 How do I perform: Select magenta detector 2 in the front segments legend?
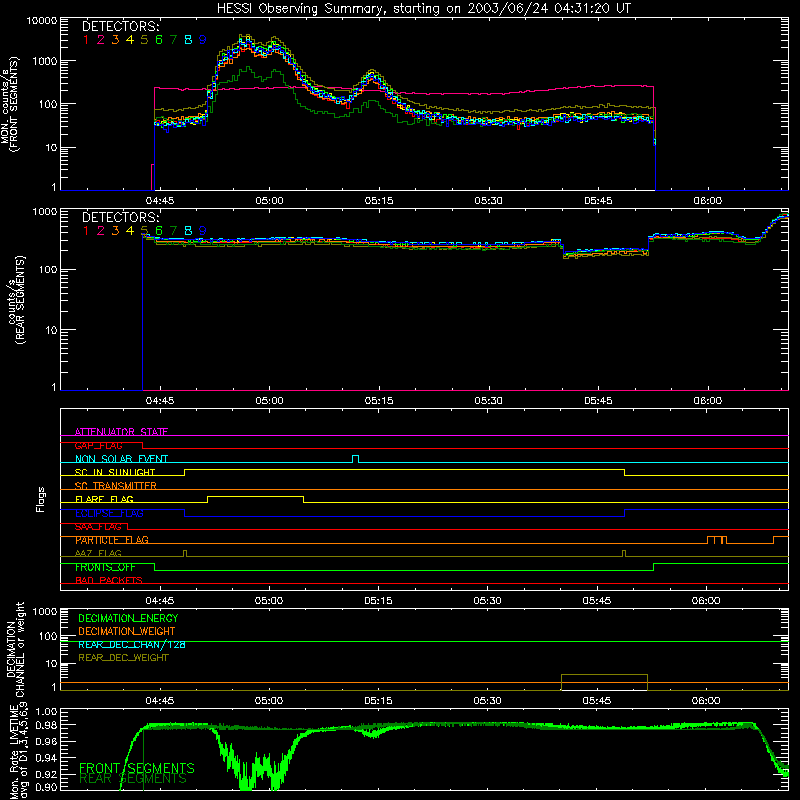click(x=101, y=40)
